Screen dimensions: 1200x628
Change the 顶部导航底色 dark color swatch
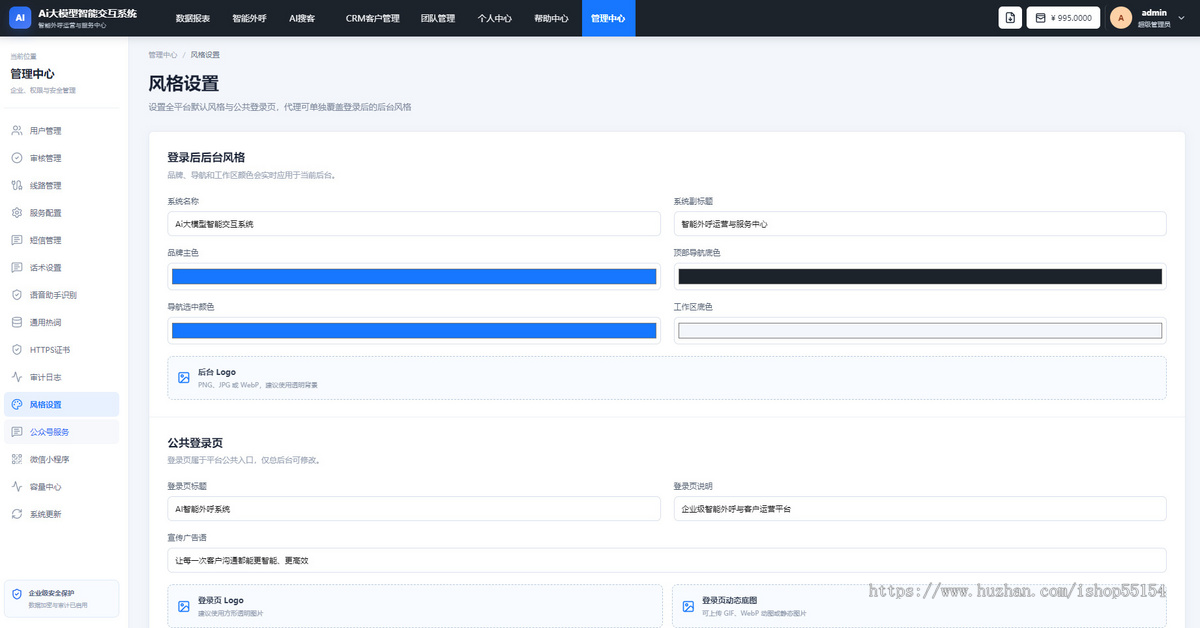[x=920, y=276]
